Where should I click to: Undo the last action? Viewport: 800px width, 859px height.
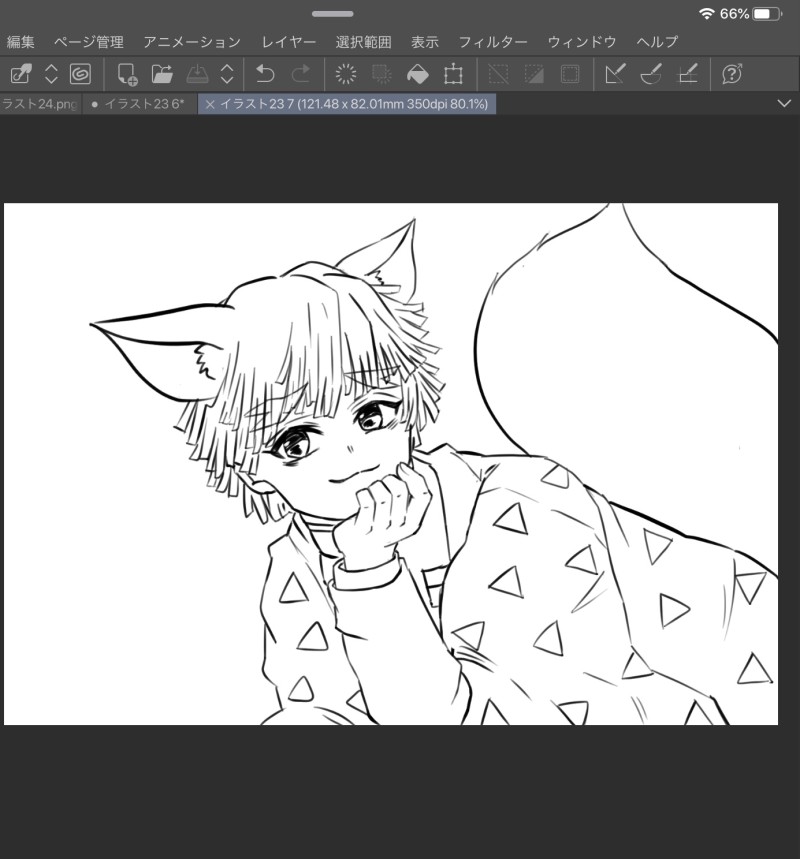(265, 74)
